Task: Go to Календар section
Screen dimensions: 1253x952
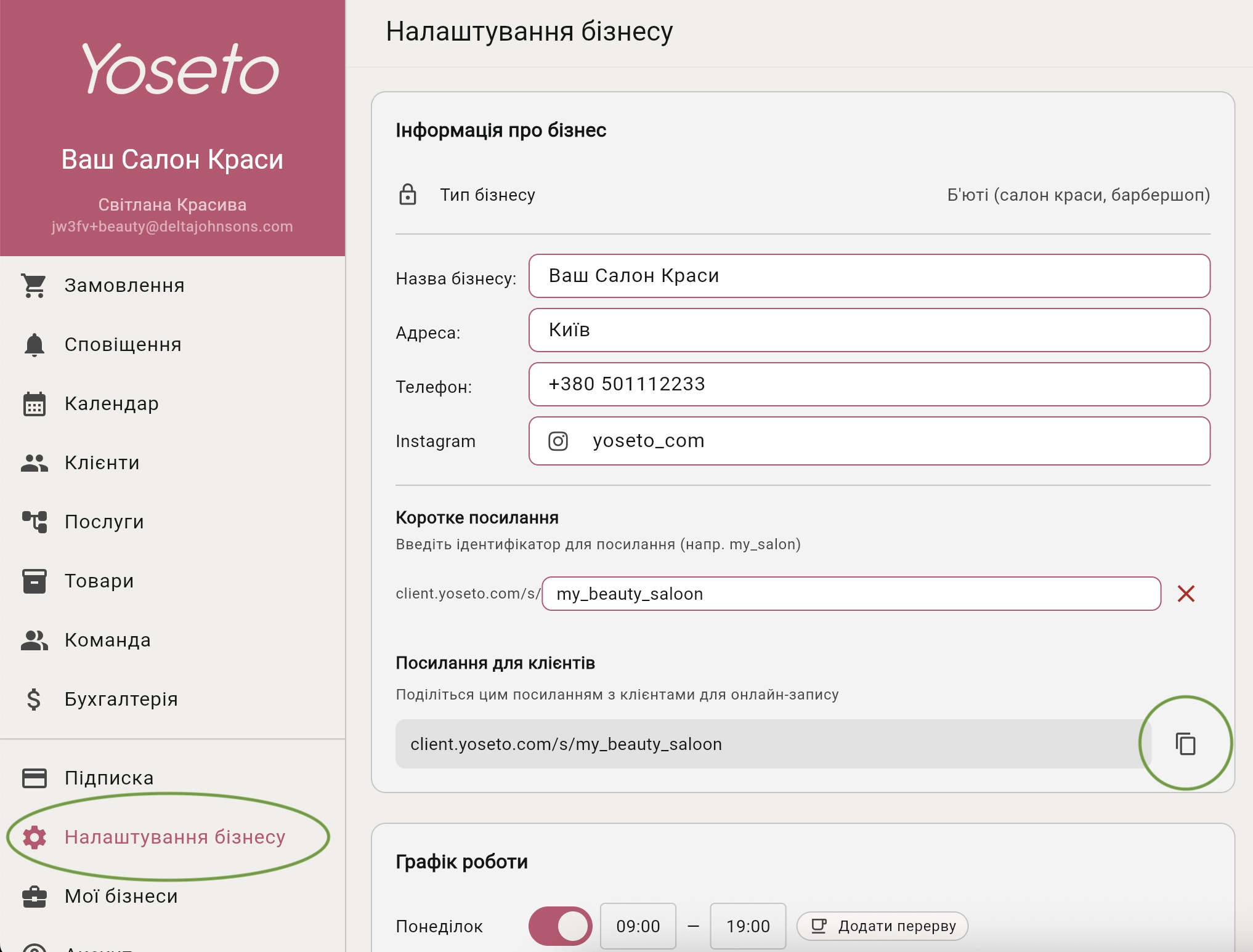Action: point(172,404)
